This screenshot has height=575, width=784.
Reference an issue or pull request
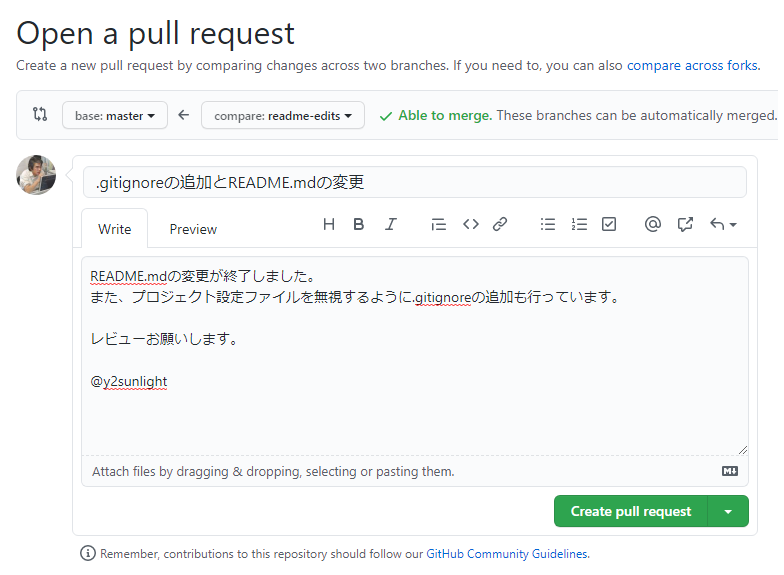[x=685, y=225]
